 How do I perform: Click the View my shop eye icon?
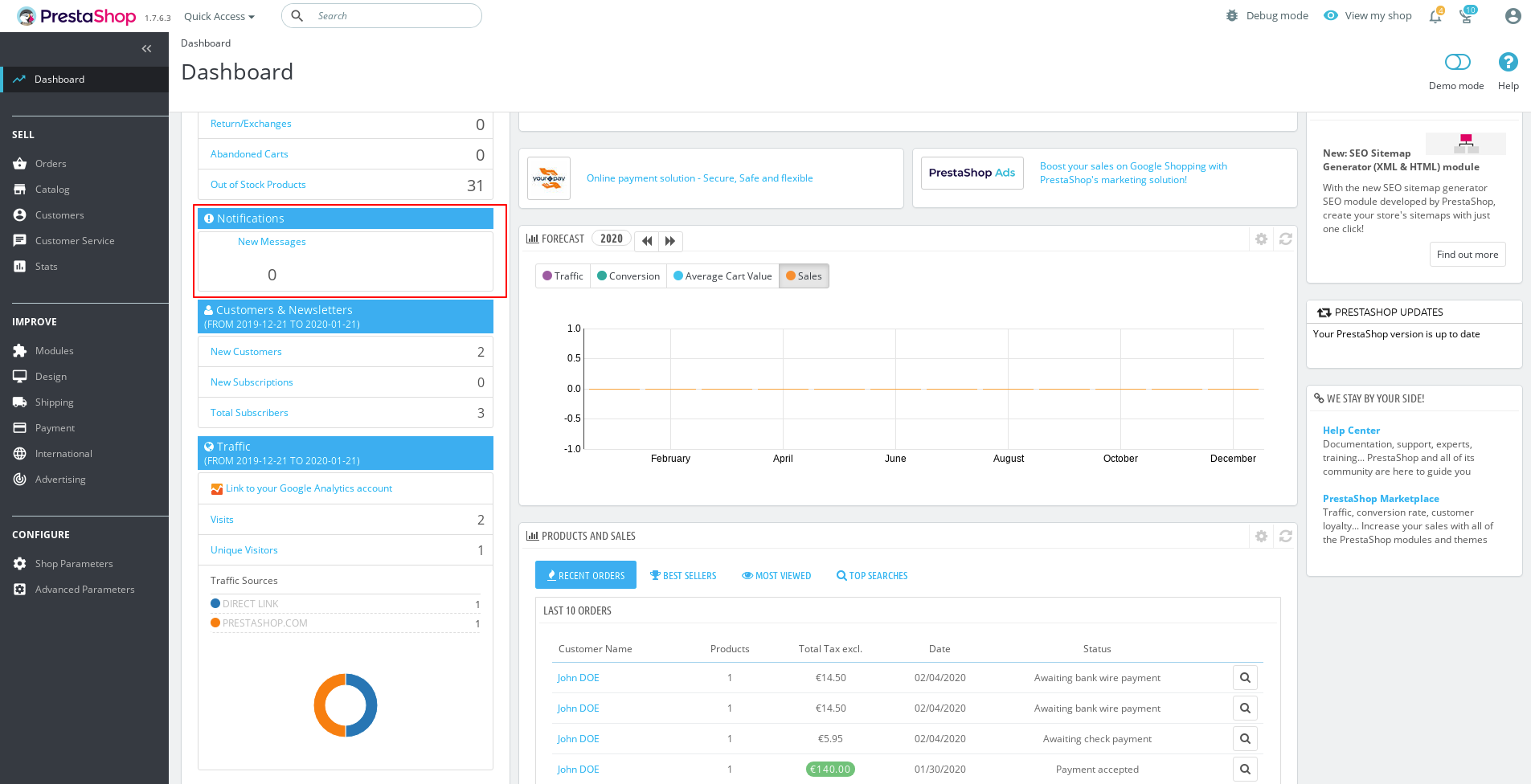tap(1331, 16)
